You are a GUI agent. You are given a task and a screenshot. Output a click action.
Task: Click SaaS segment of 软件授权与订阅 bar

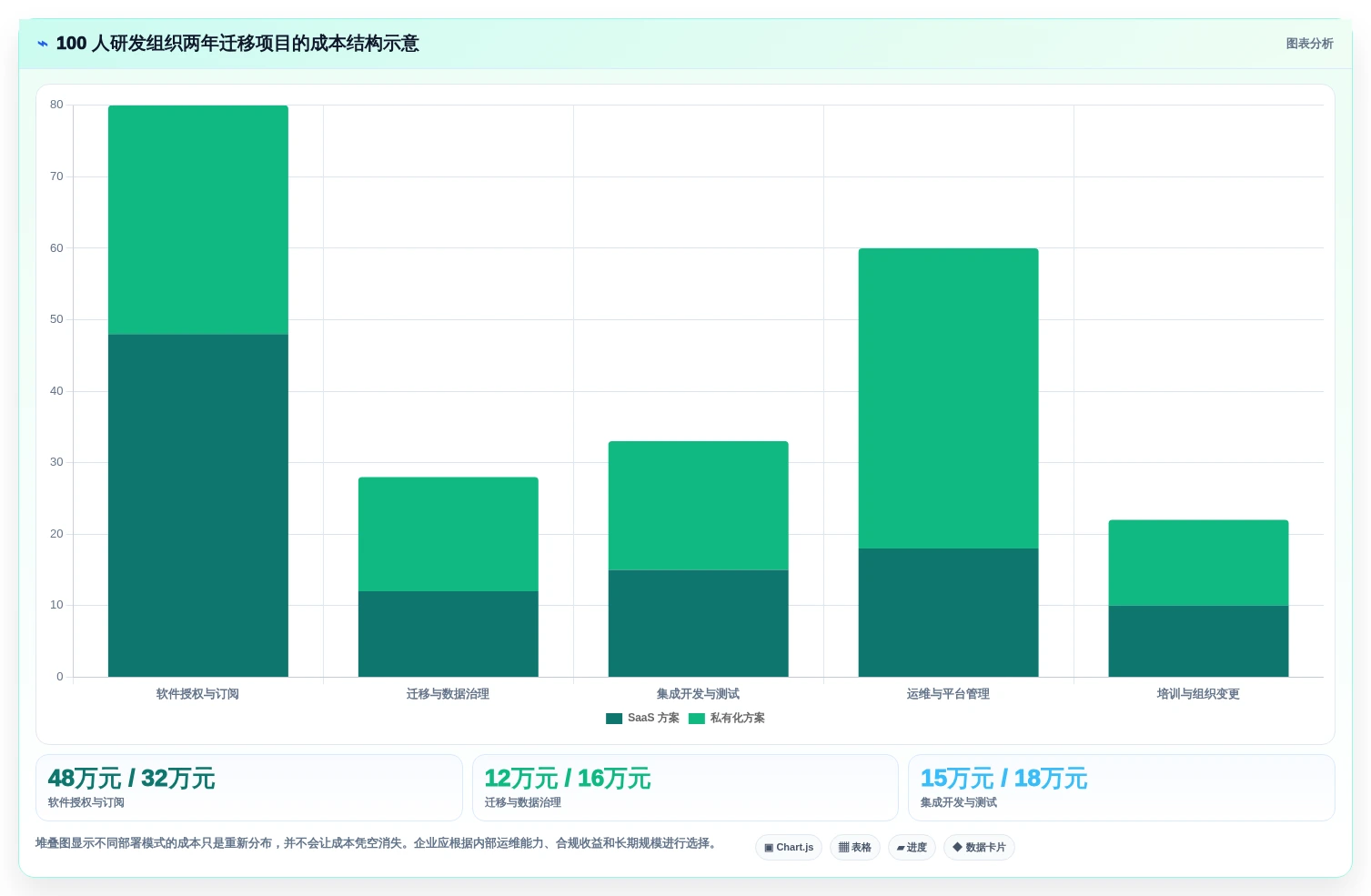coord(198,505)
